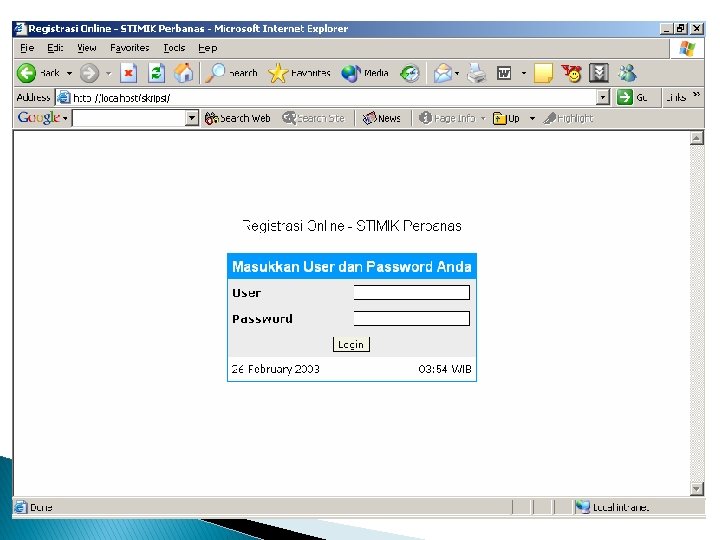
Task: Click the time text 03:54 WIB
Action: [445, 369]
